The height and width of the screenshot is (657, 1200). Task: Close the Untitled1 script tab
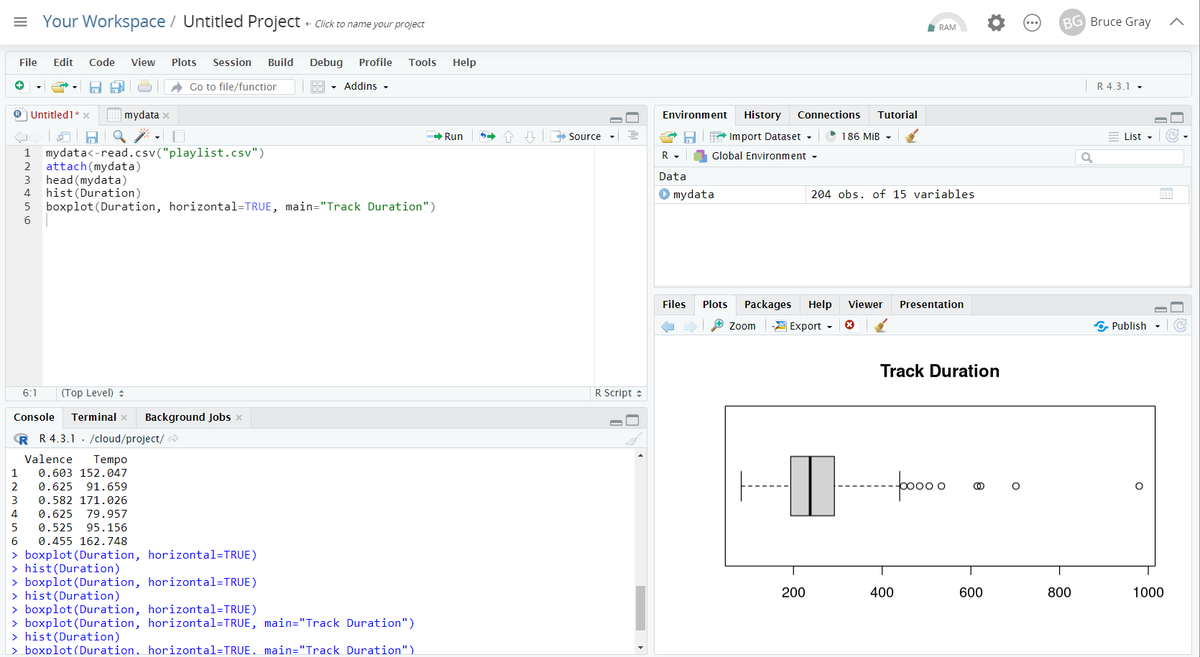point(86,115)
